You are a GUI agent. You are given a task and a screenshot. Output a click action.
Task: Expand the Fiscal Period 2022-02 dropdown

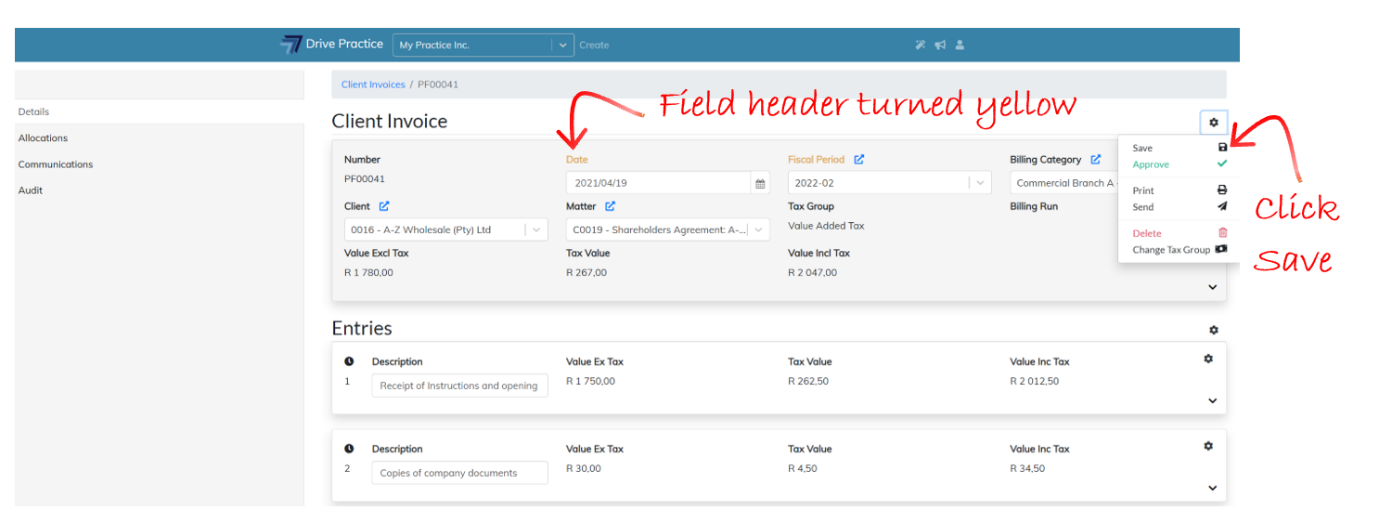980,183
